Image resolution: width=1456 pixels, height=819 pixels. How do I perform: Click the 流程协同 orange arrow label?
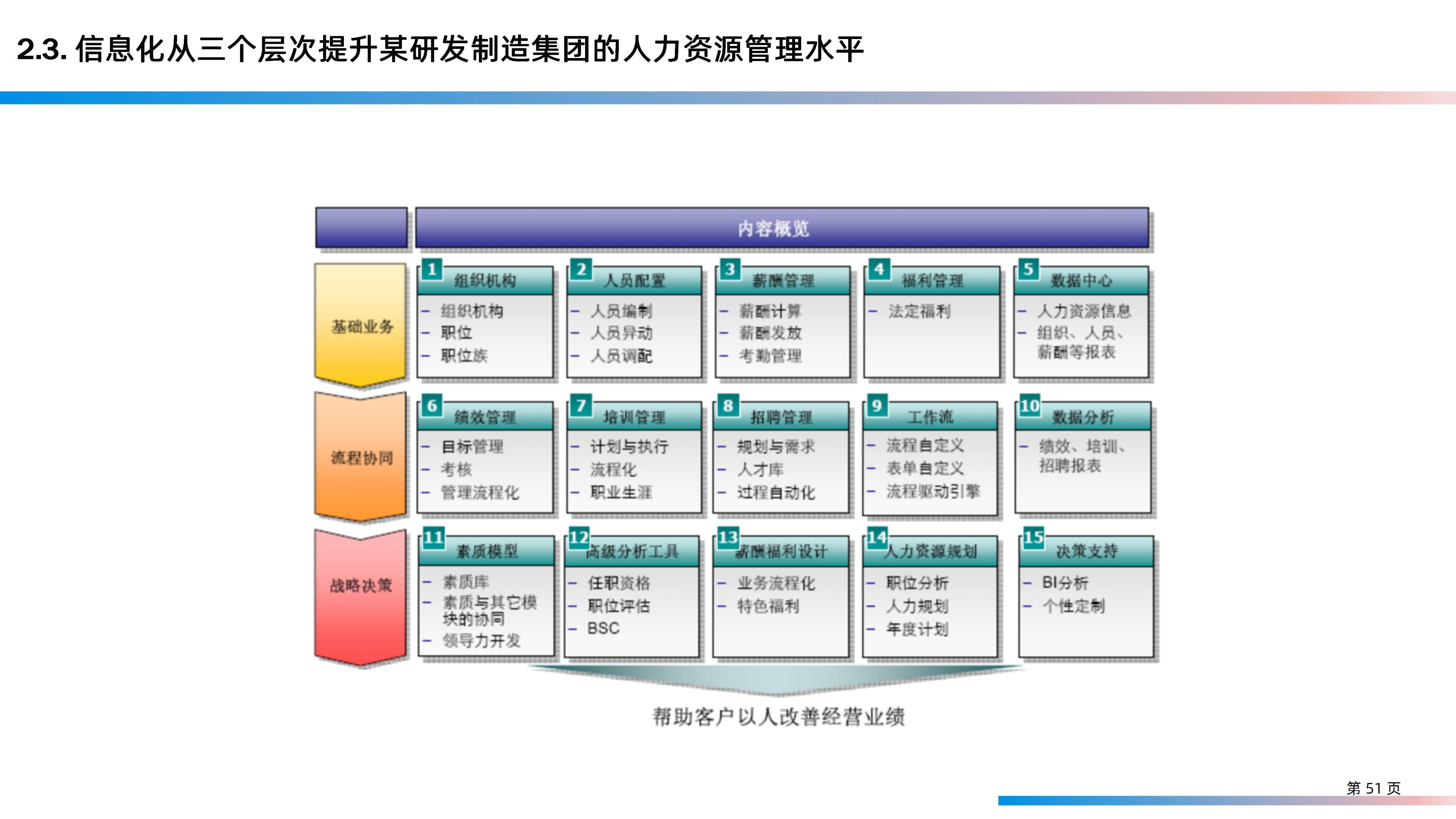(361, 457)
